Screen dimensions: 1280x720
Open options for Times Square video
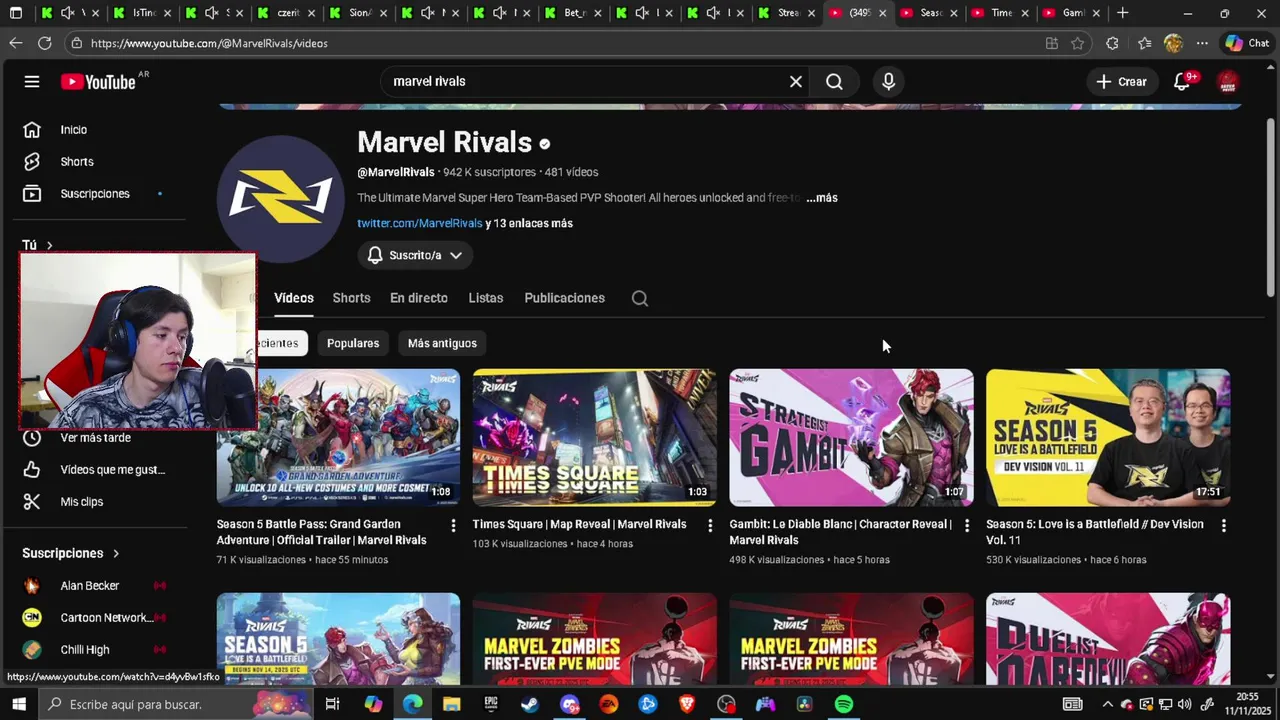click(710, 525)
